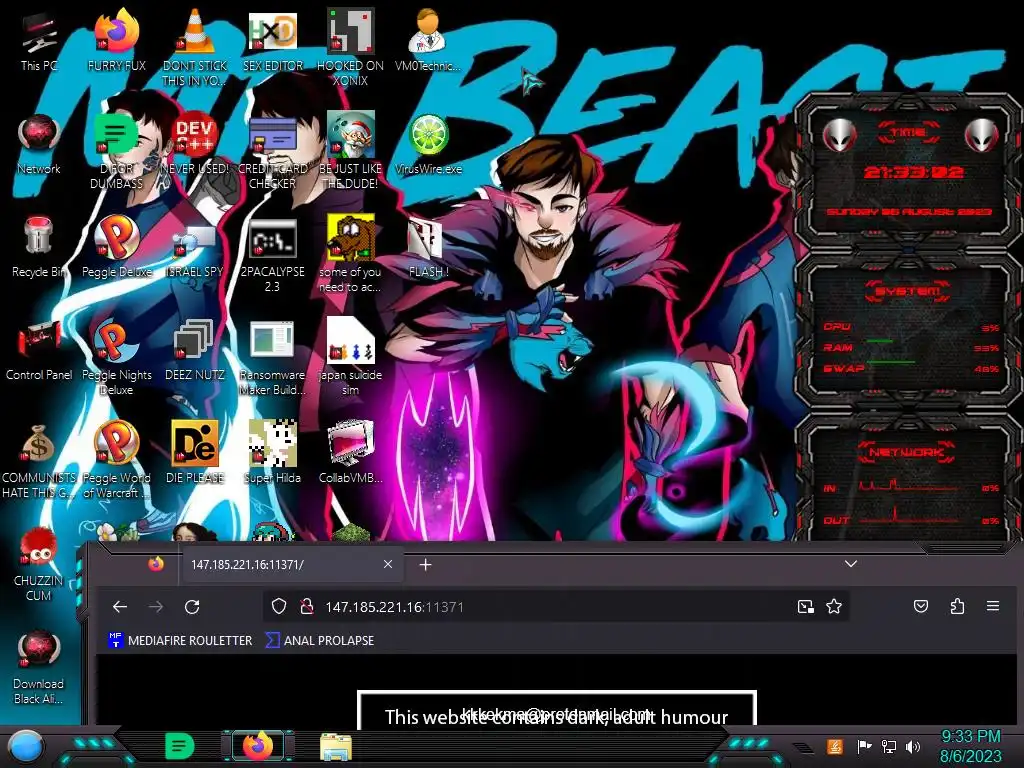Open Firefox extensions puzzle icon
This screenshot has height=768, width=1024.
957,607
